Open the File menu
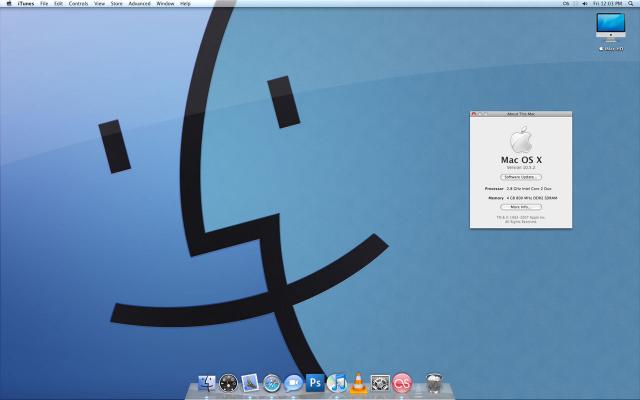Image resolution: width=640 pixels, height=400 pixels. (44, 4)
